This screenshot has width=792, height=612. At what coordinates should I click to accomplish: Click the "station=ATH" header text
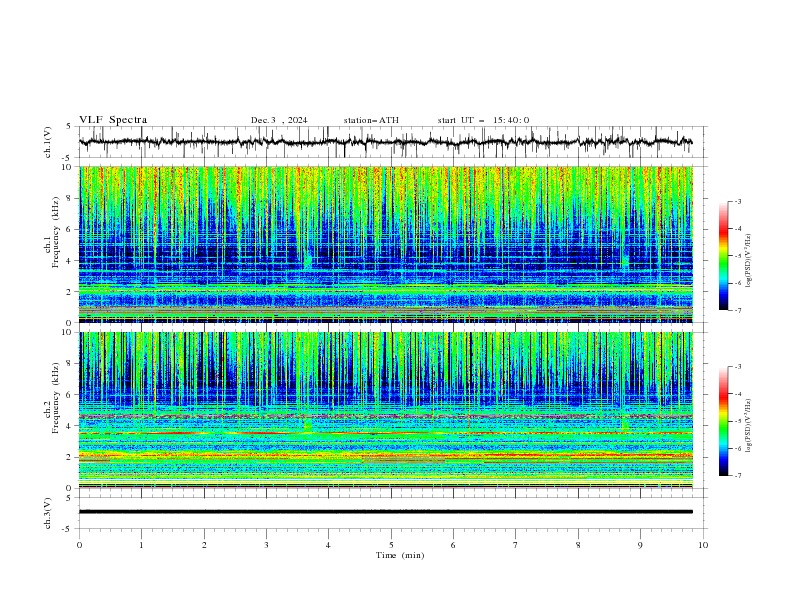coord(371,120)
